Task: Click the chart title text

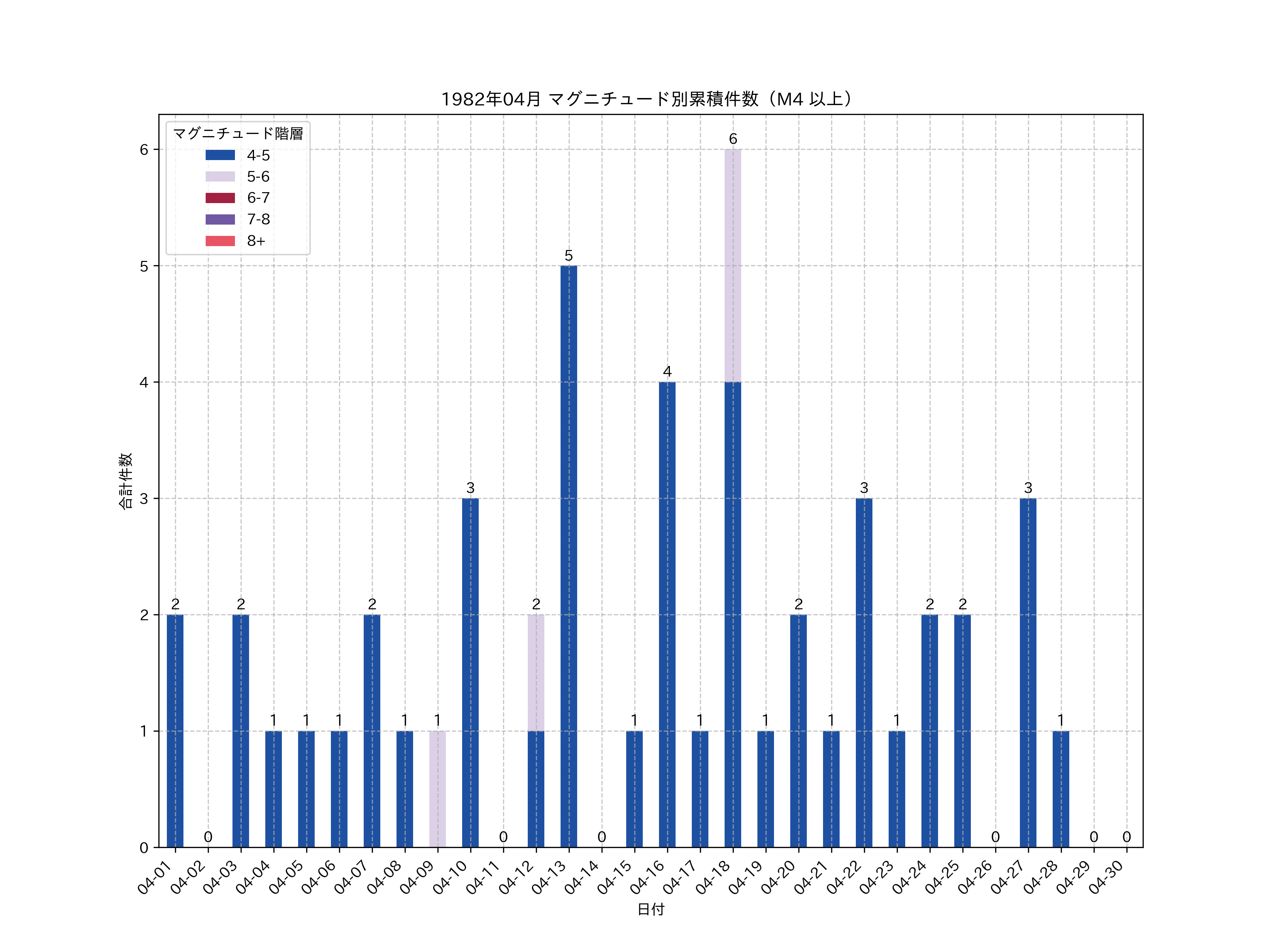Action: (649, 99)
